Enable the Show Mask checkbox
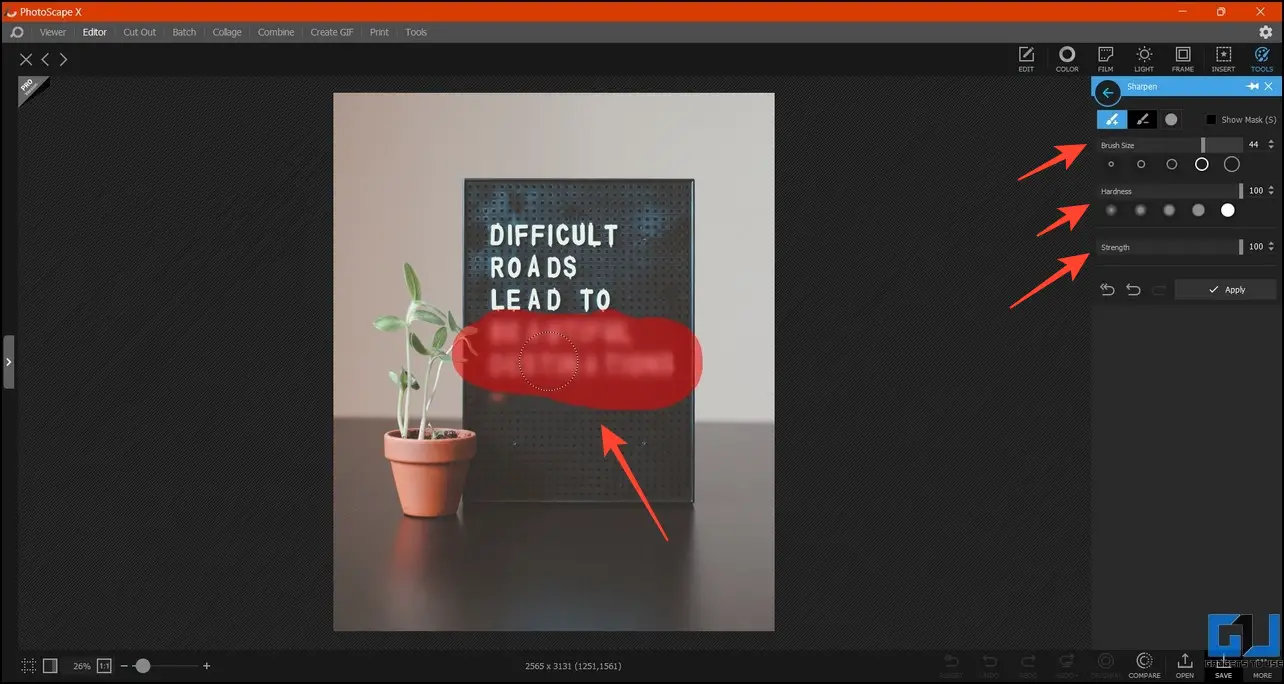This screenshot has width=1284, height=684. [x=1211, y=120]
